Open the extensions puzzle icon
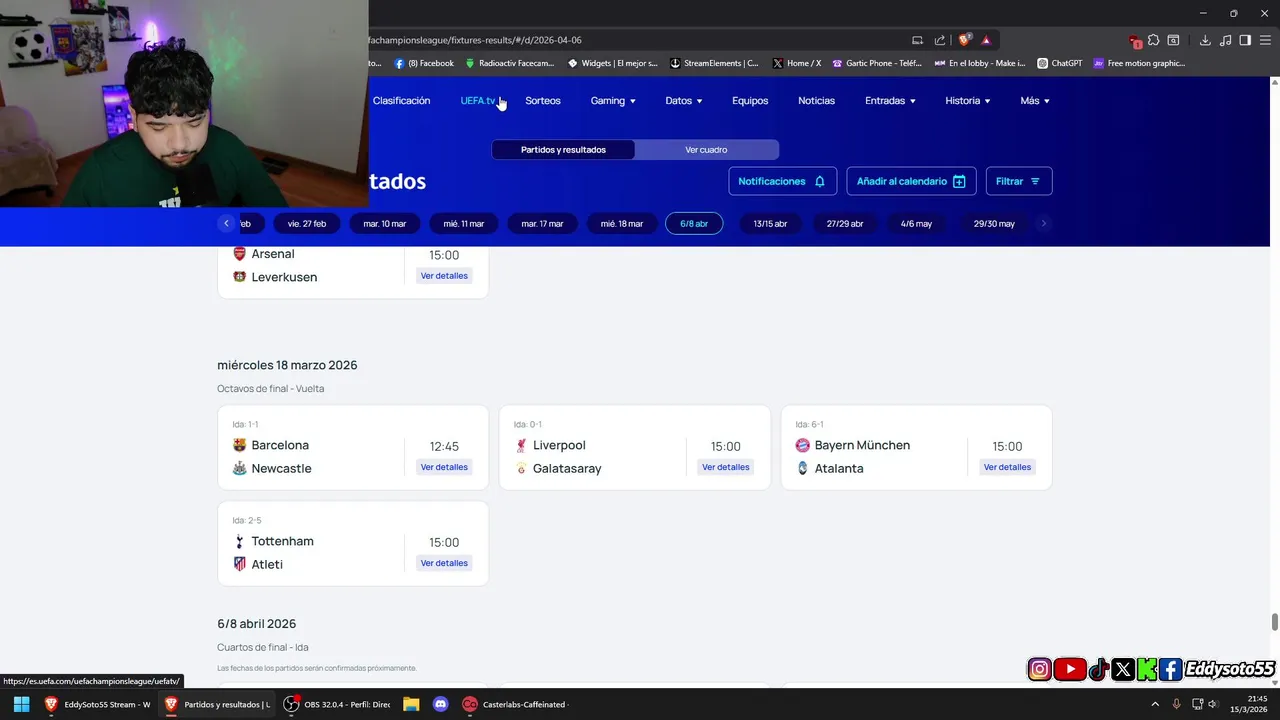 1153,40
